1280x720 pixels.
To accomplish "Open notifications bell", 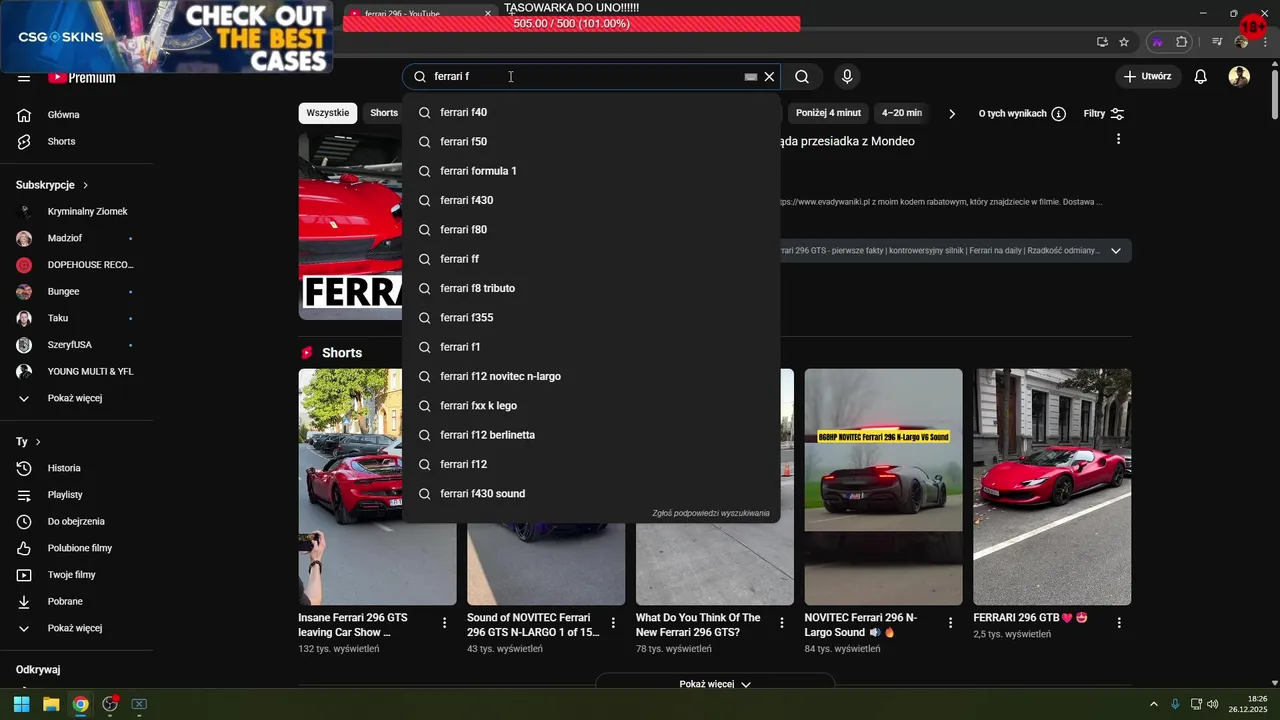I will 1201,77.
